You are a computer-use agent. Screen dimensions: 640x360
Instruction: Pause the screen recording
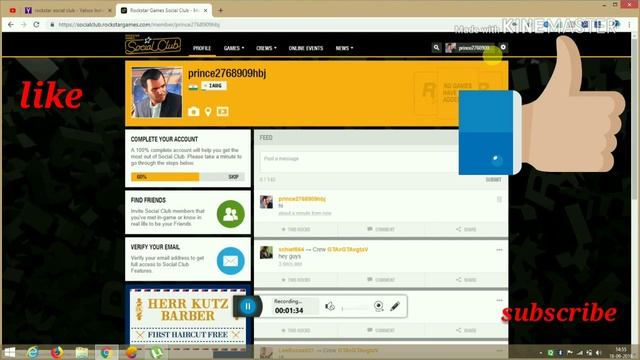pyautogui.click(x=248, y=306)
